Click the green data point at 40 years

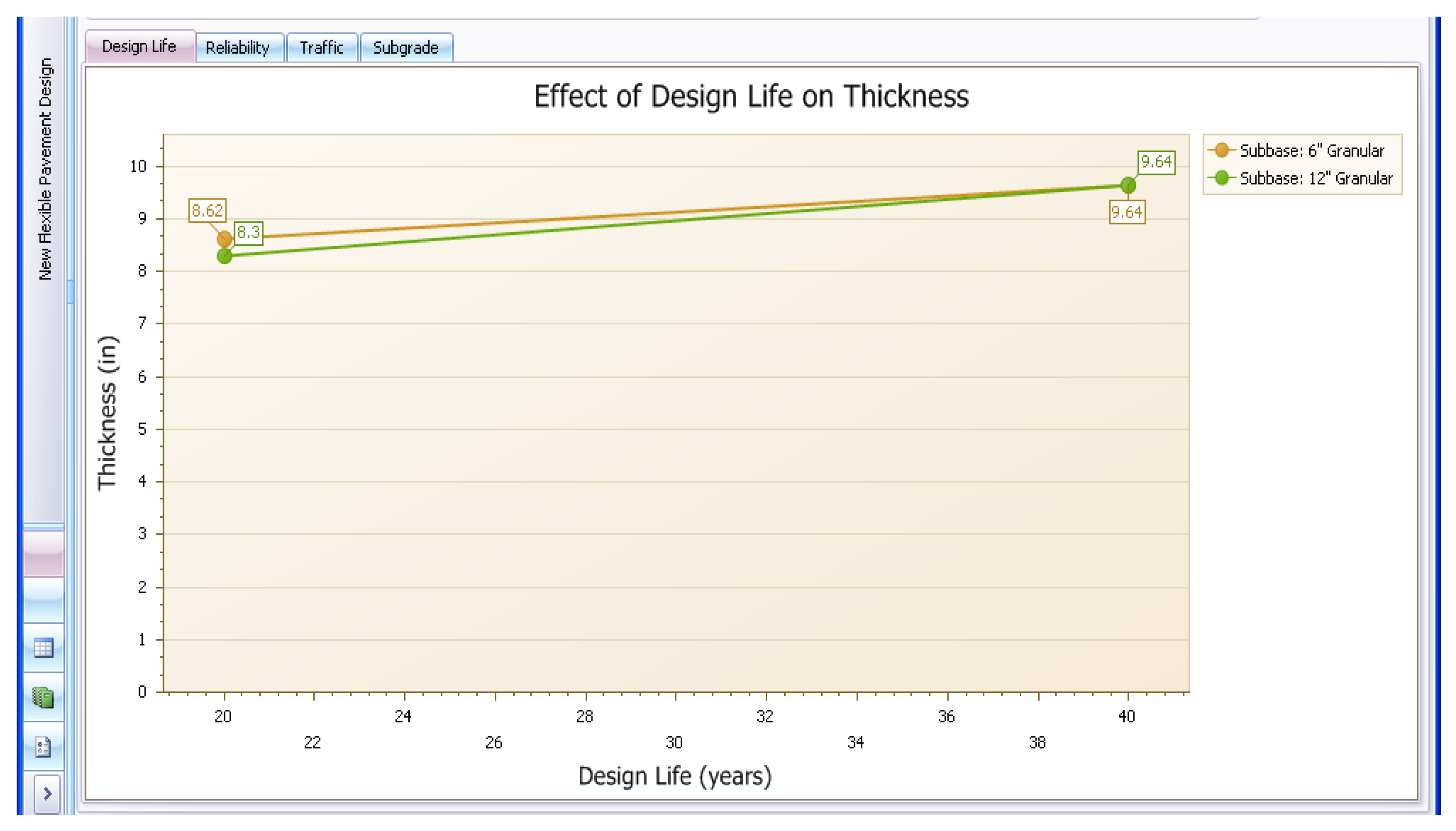(1128, 185)
